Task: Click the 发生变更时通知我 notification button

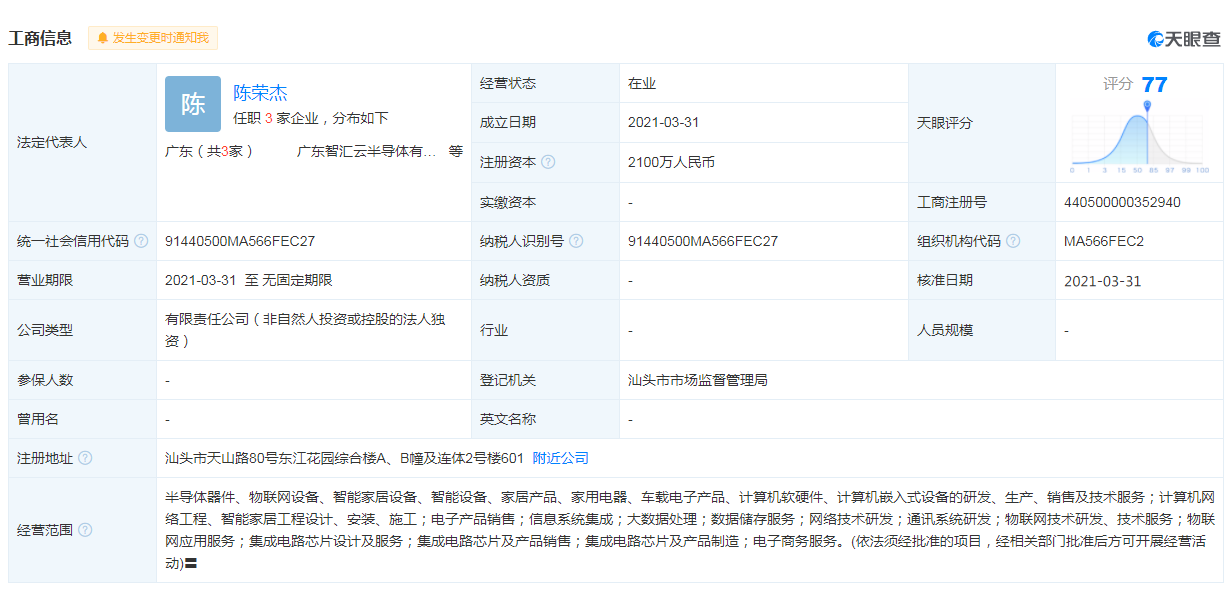Action: click(153, 38)
